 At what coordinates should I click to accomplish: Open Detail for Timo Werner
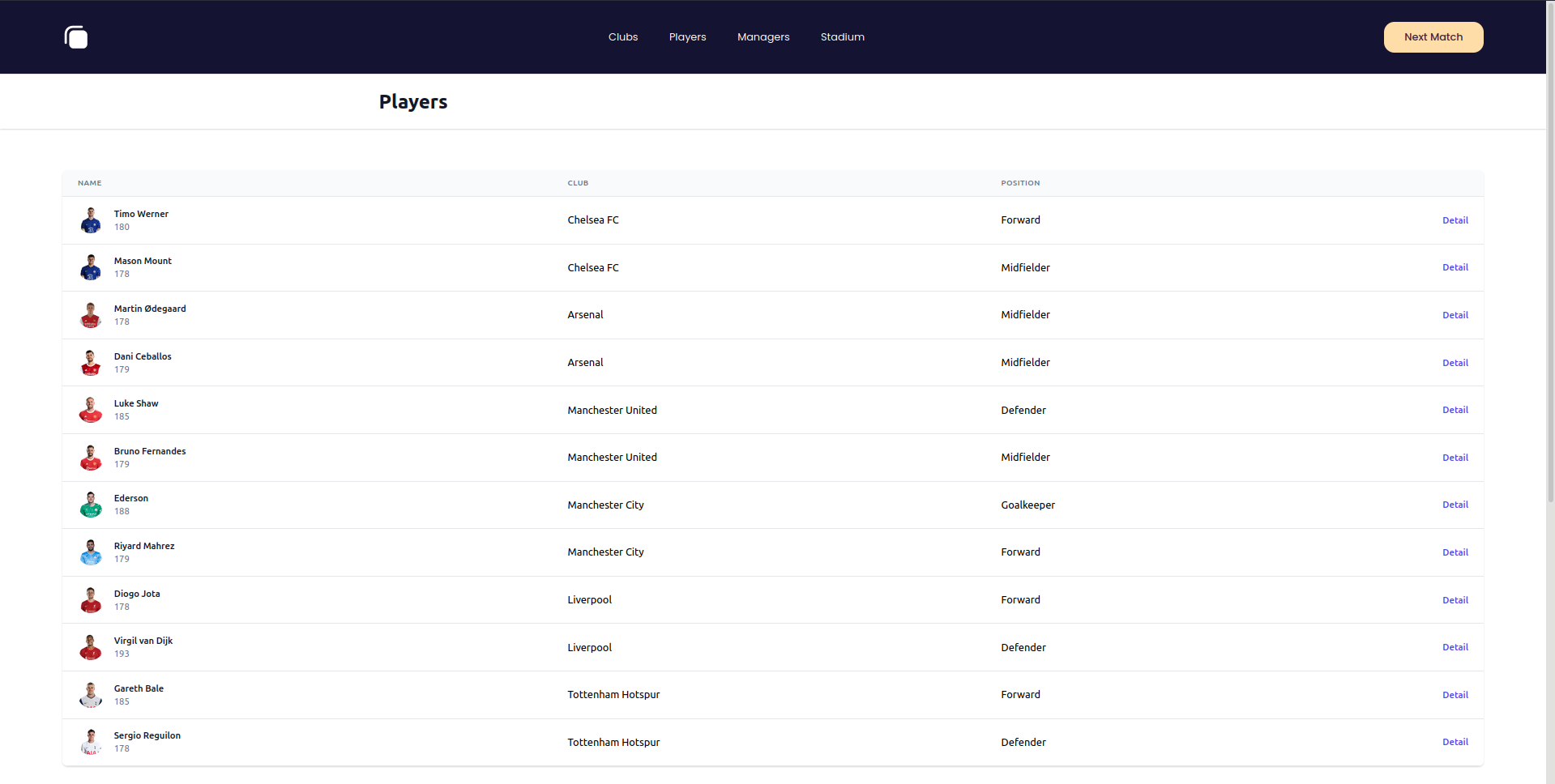pos(1455,219)
